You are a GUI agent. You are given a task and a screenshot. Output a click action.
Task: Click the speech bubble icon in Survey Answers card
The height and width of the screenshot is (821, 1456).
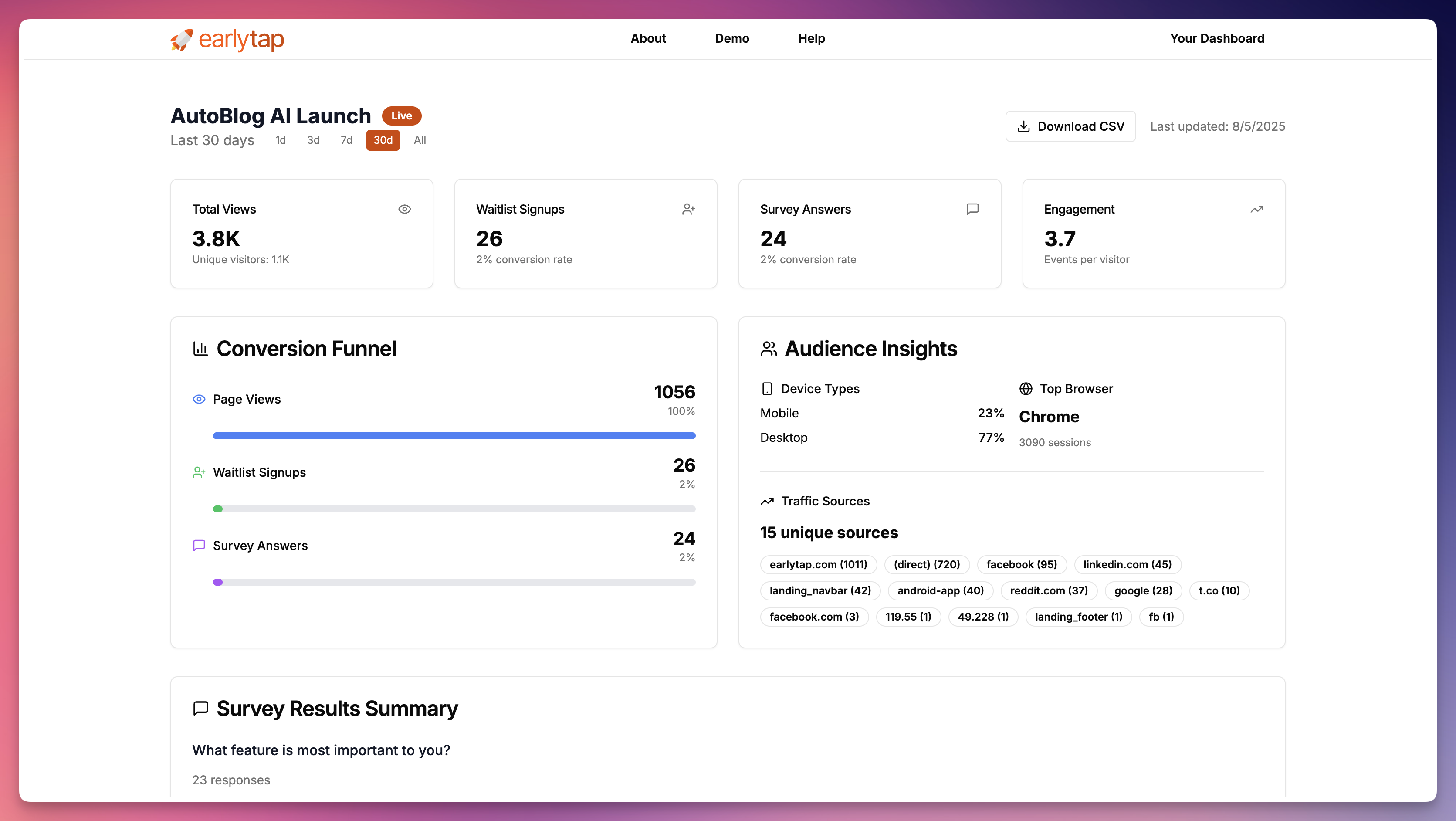coord(973,209)
